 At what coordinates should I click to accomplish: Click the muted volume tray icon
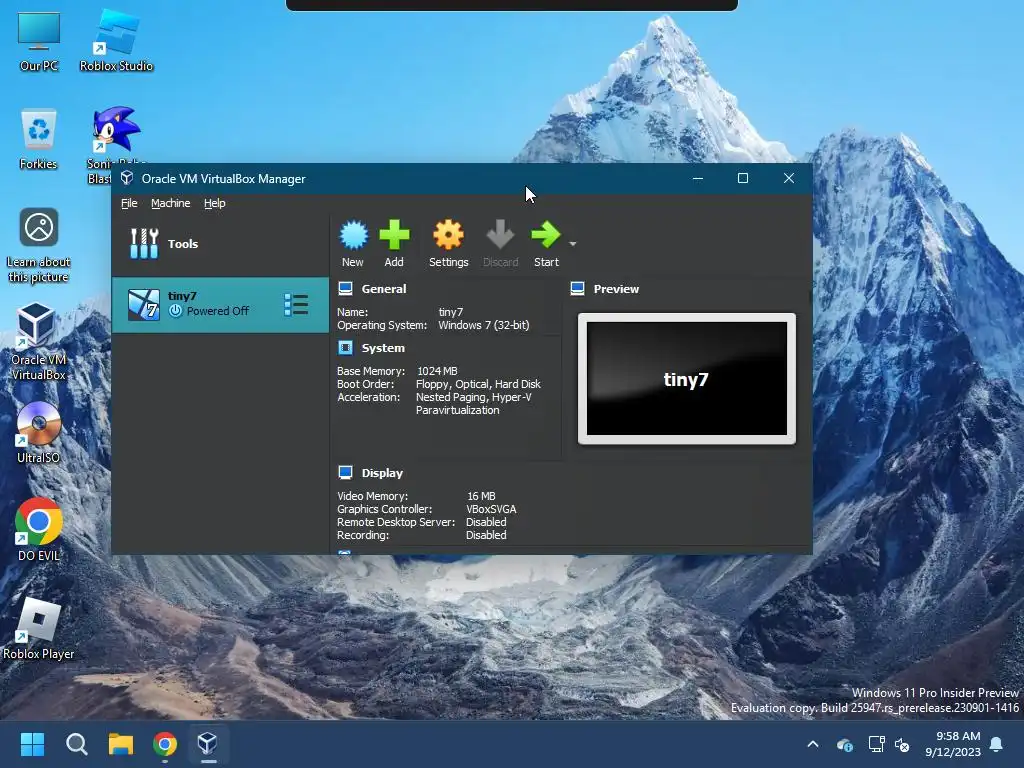902,744
